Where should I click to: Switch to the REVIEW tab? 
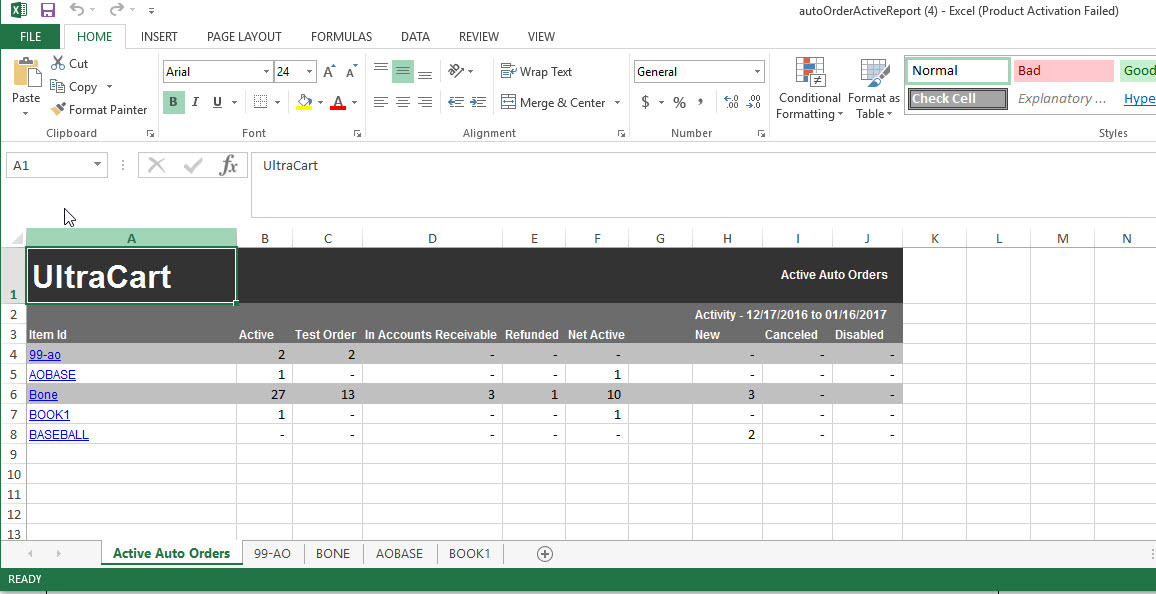[x=479, y=36]
